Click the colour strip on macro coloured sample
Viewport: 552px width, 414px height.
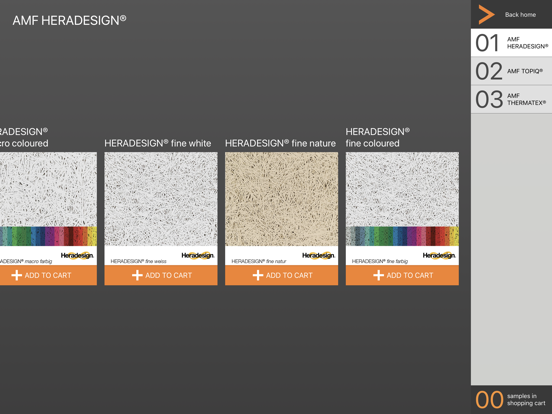(x=48, y=236)
